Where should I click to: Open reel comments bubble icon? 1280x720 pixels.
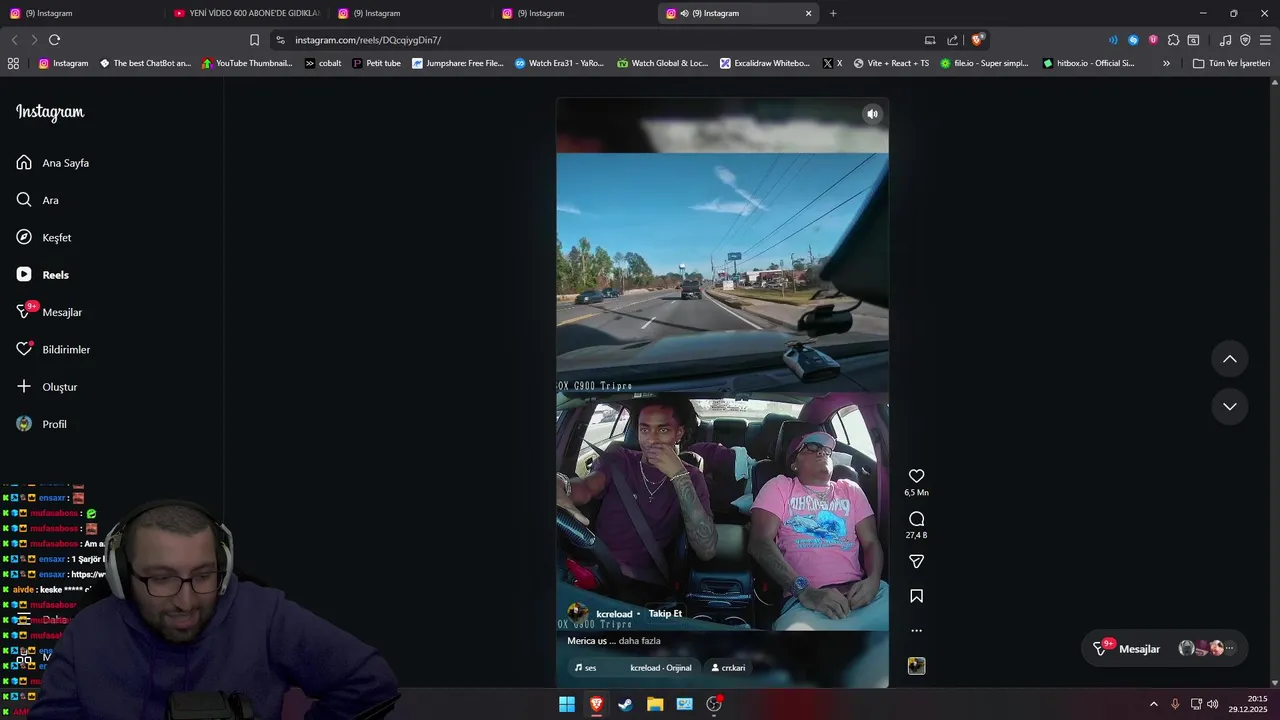[916, 519]
